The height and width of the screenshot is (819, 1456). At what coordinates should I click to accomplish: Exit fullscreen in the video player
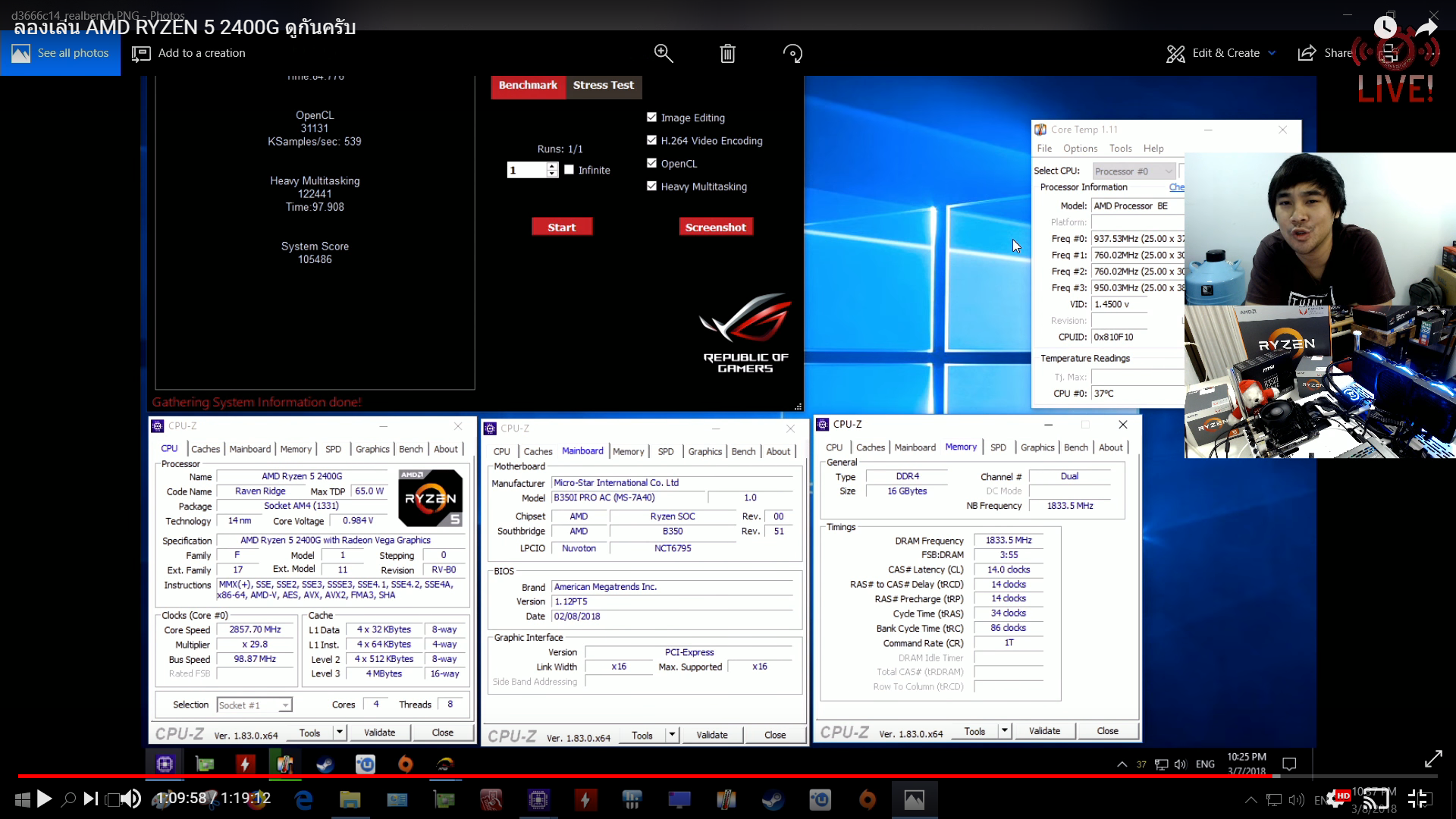[1418, 799]
